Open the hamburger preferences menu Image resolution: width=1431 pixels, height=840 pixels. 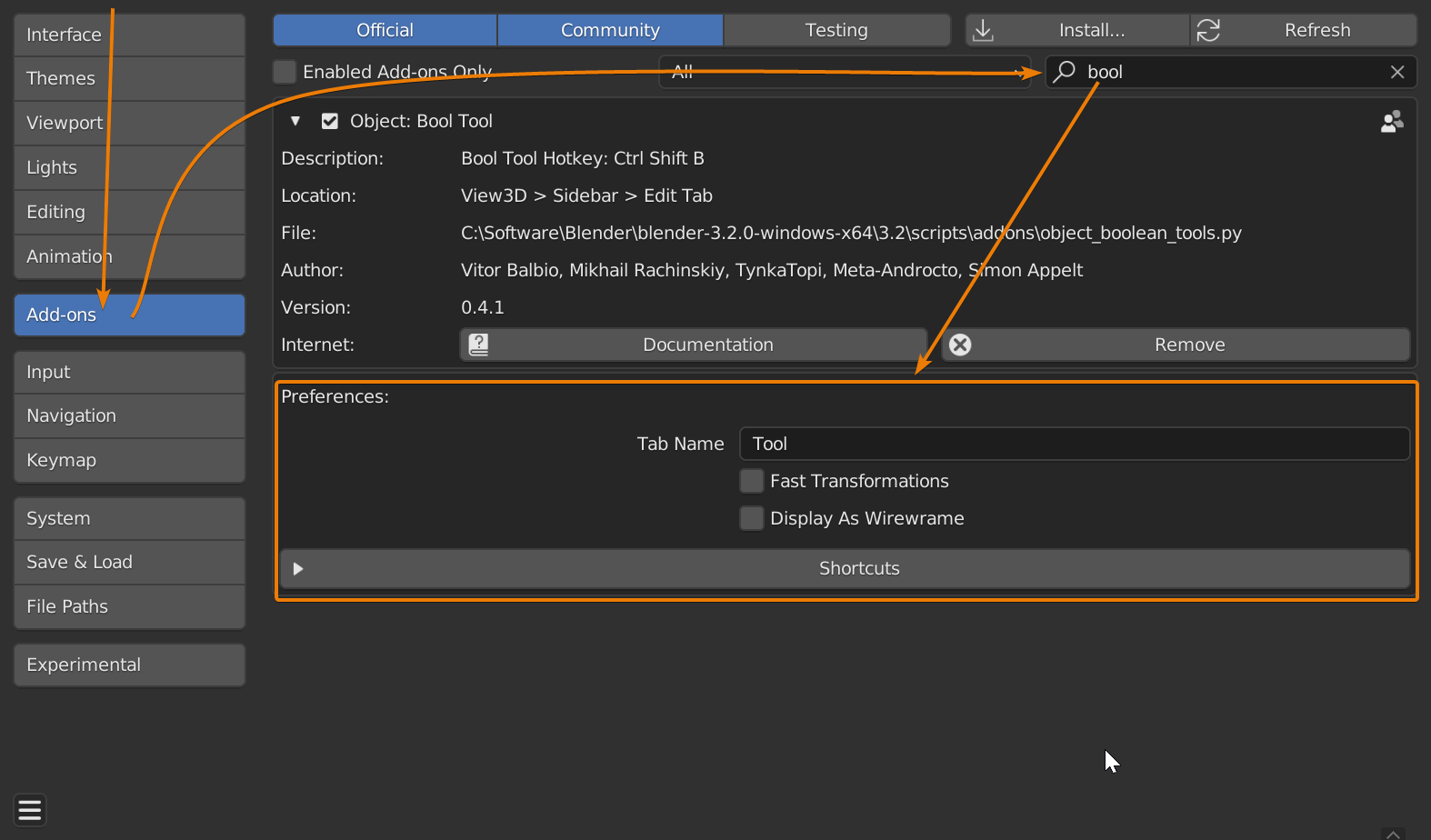click(30, 810)
